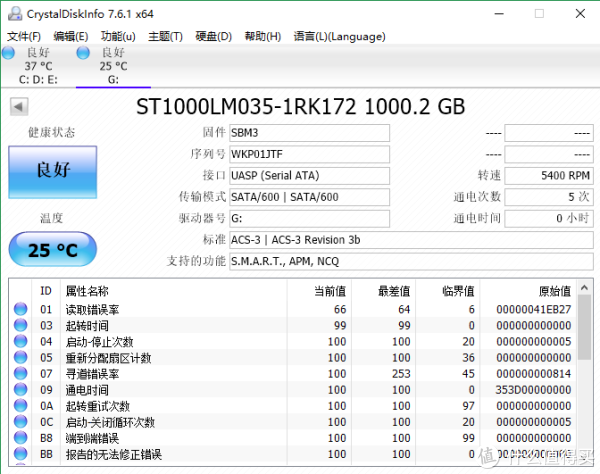600x474 pixels.
Task: Click the 原始值 column header
Action: pyautogui.click(x=528, y=291)
